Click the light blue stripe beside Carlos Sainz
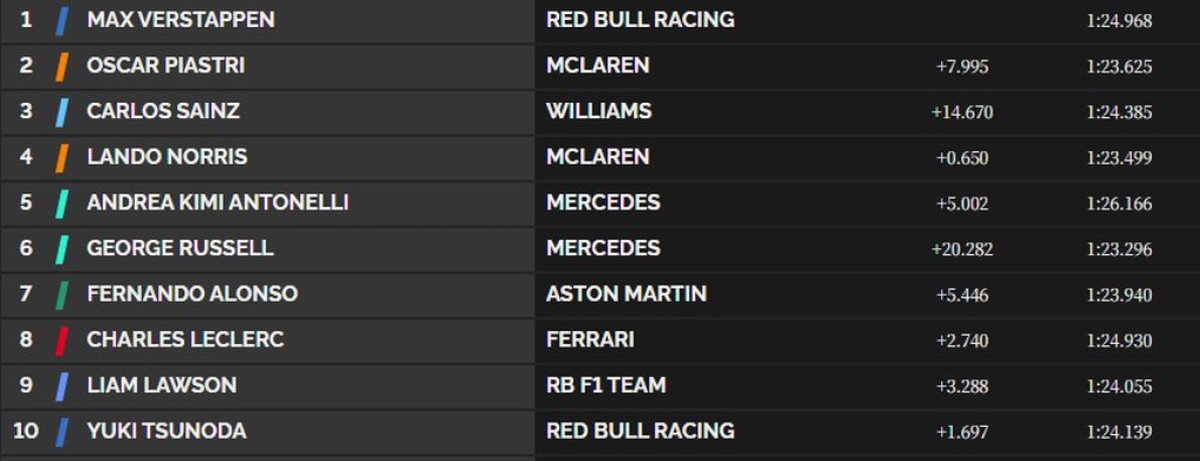The height and width of the screenshot is (461, 1200). [x=62, y=111]
